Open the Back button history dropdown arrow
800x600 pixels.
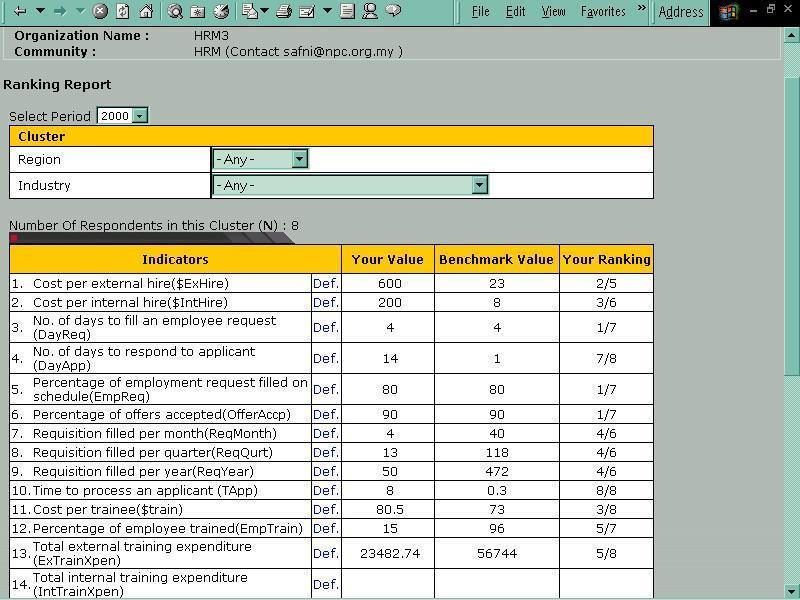(x=40, y=12)
